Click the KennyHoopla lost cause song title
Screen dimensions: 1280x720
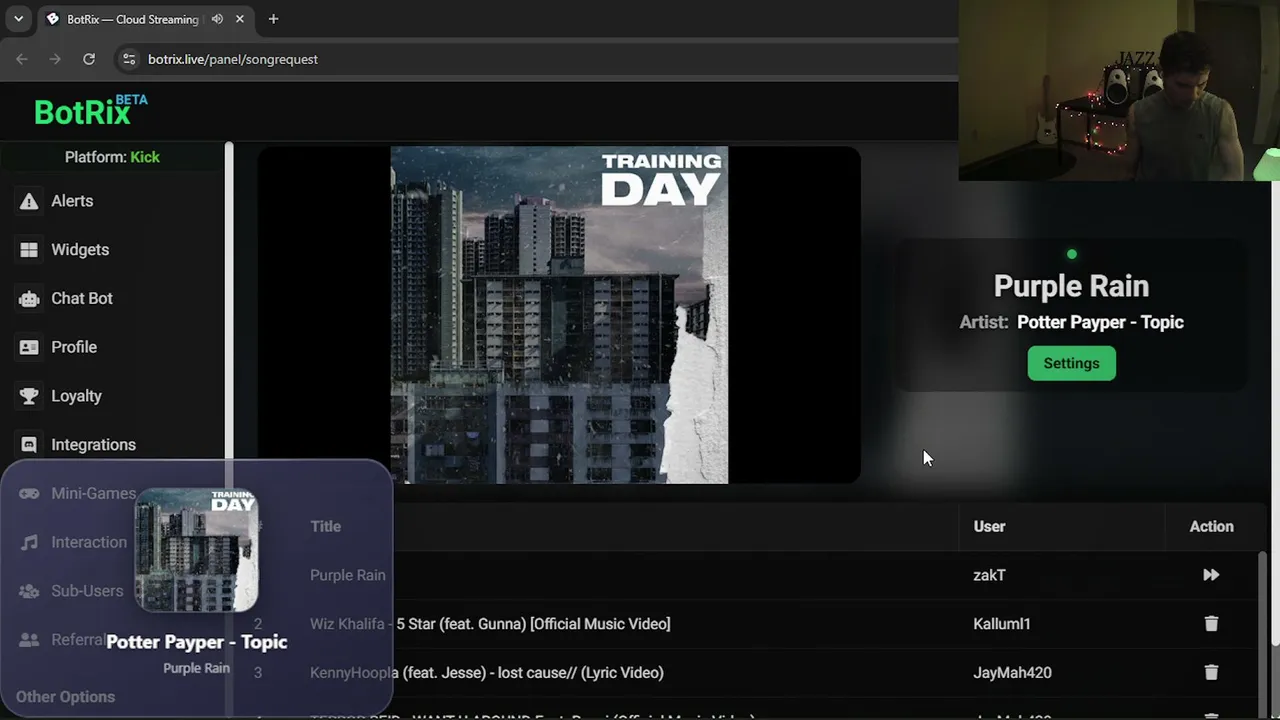pos(486,673)
